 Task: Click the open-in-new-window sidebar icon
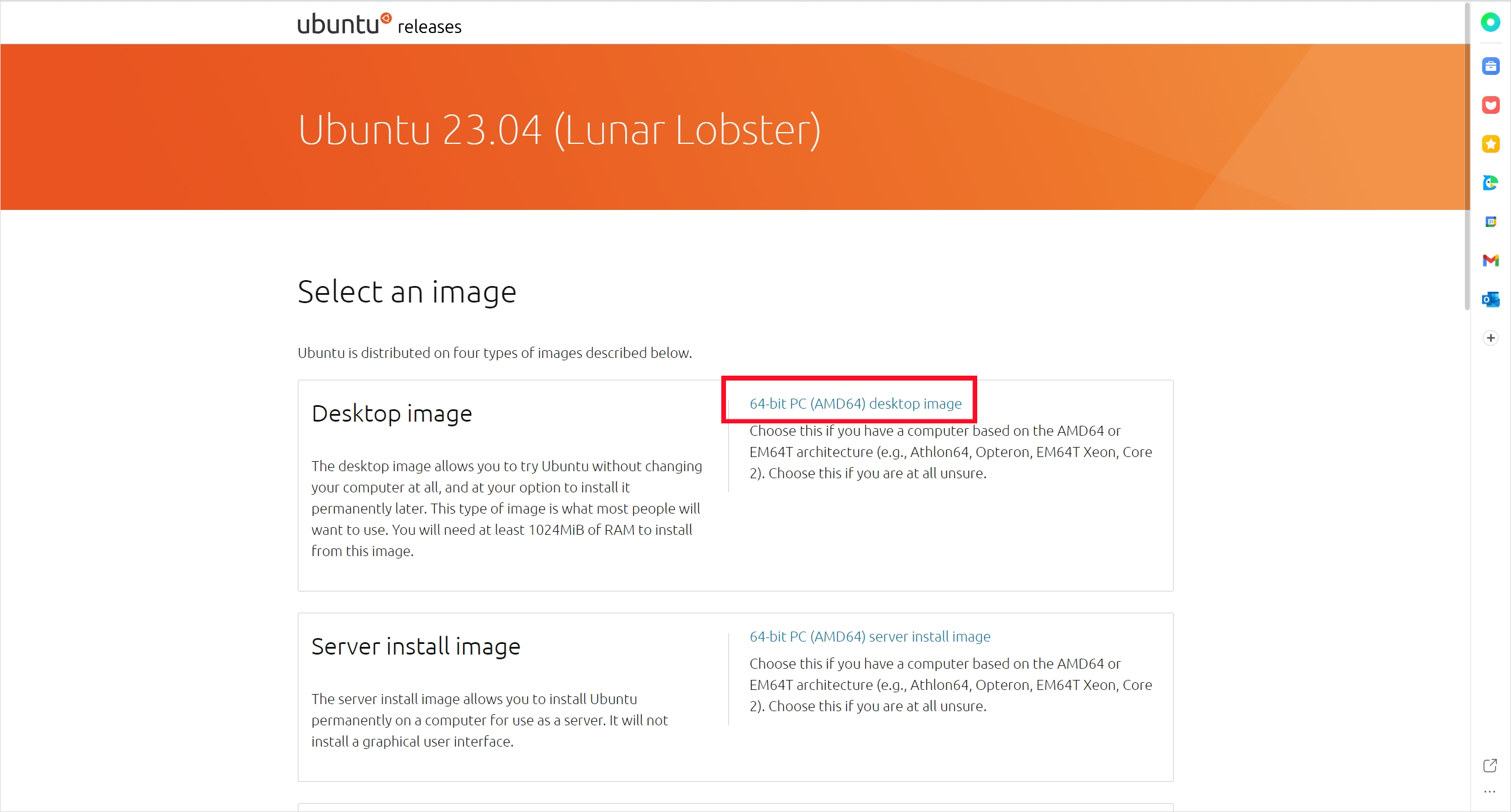[1490, 765]
